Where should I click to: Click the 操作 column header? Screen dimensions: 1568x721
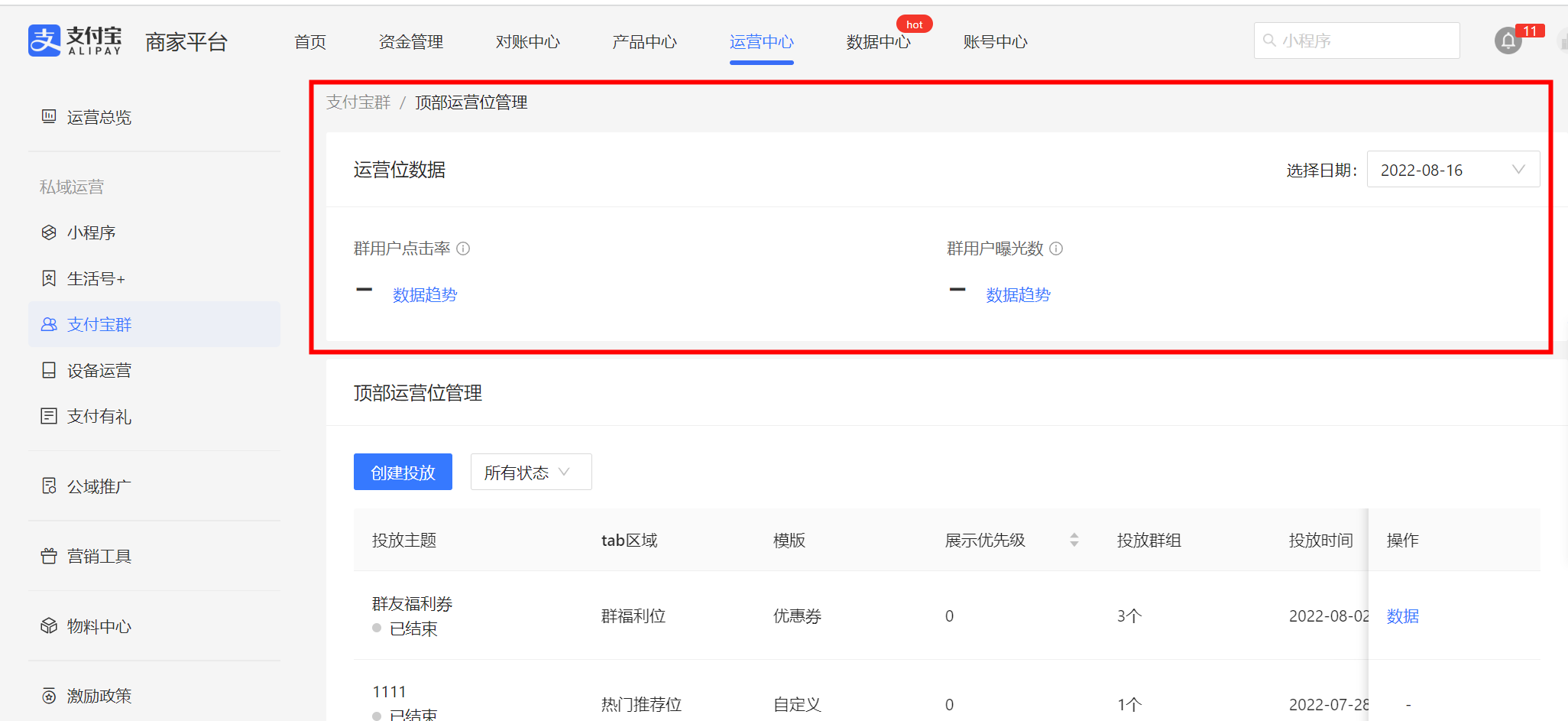click(x=1403, y=540)
